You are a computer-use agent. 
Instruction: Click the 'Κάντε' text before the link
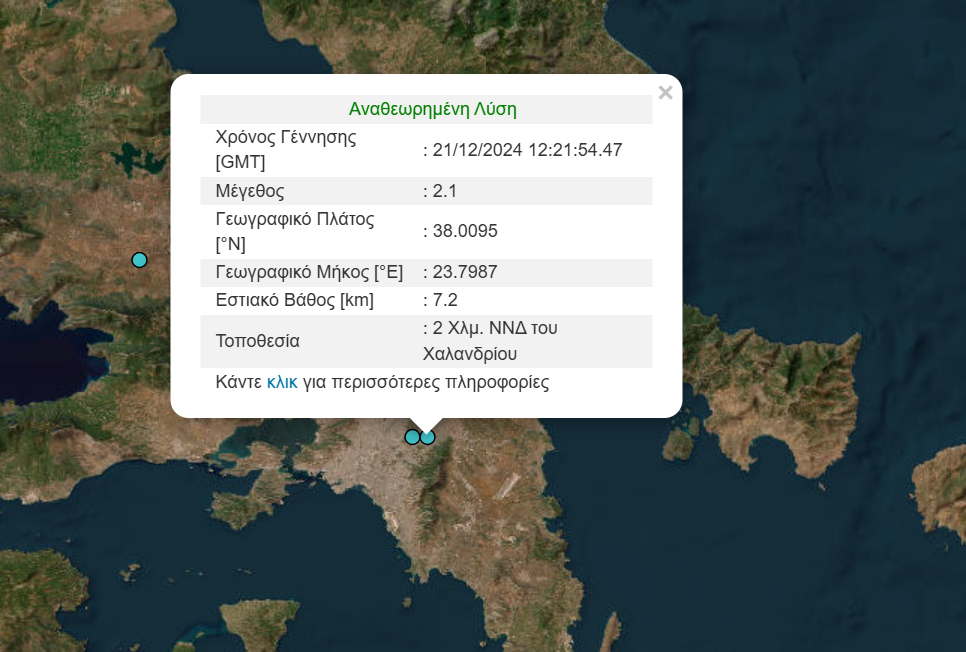pos(239,382)
